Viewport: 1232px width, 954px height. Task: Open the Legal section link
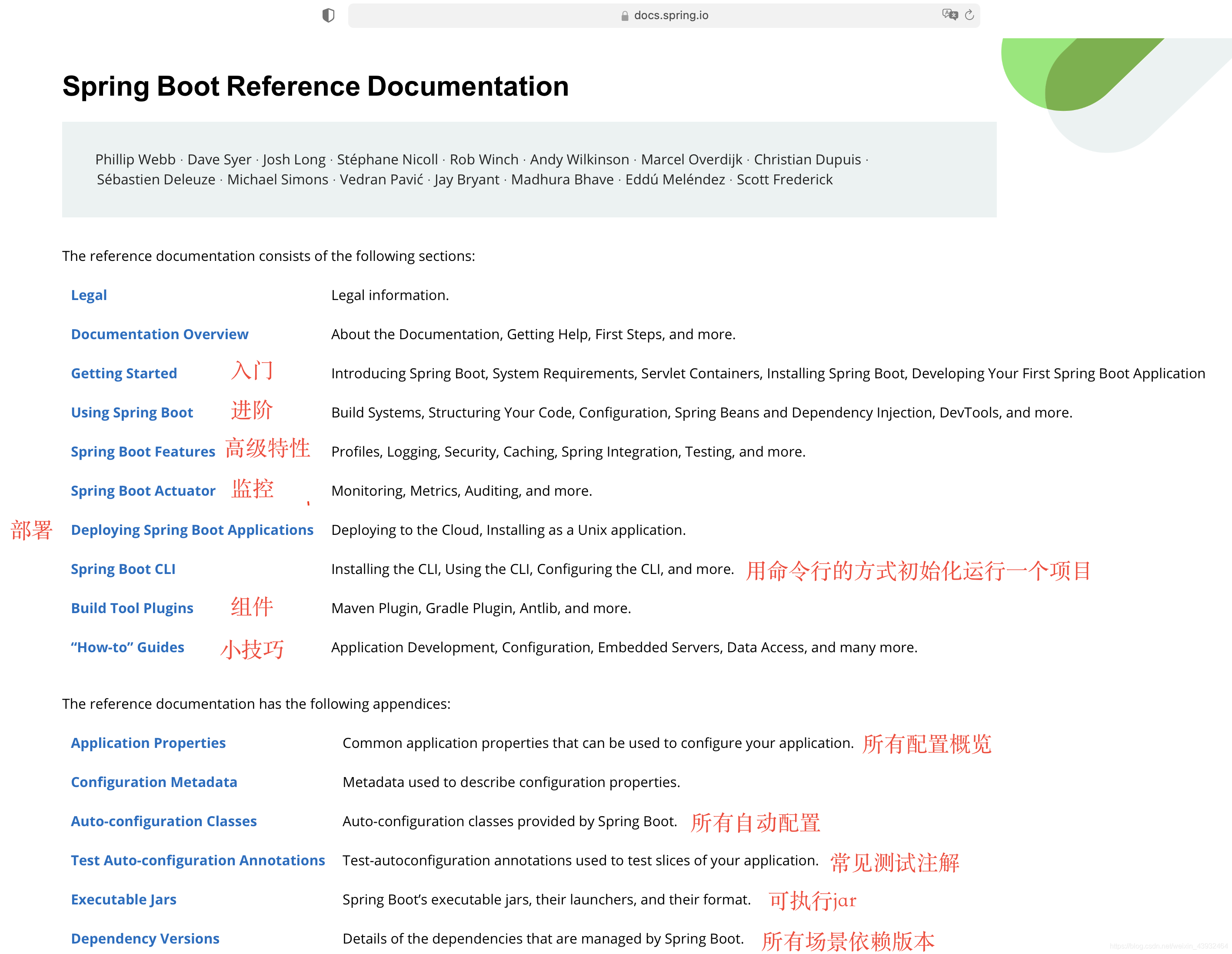(x=89, y=294)
